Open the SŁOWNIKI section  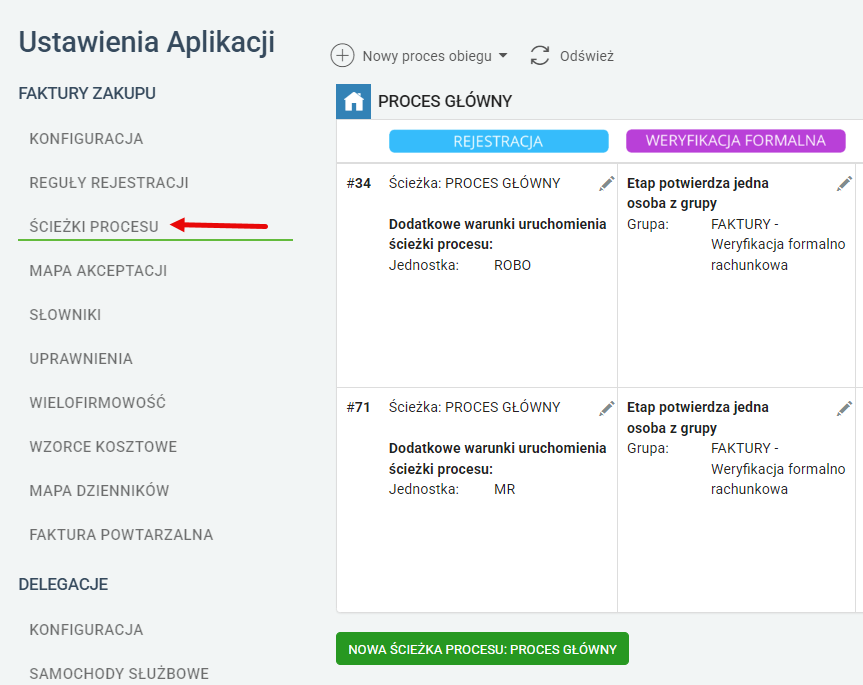click(x=65, y=315)
